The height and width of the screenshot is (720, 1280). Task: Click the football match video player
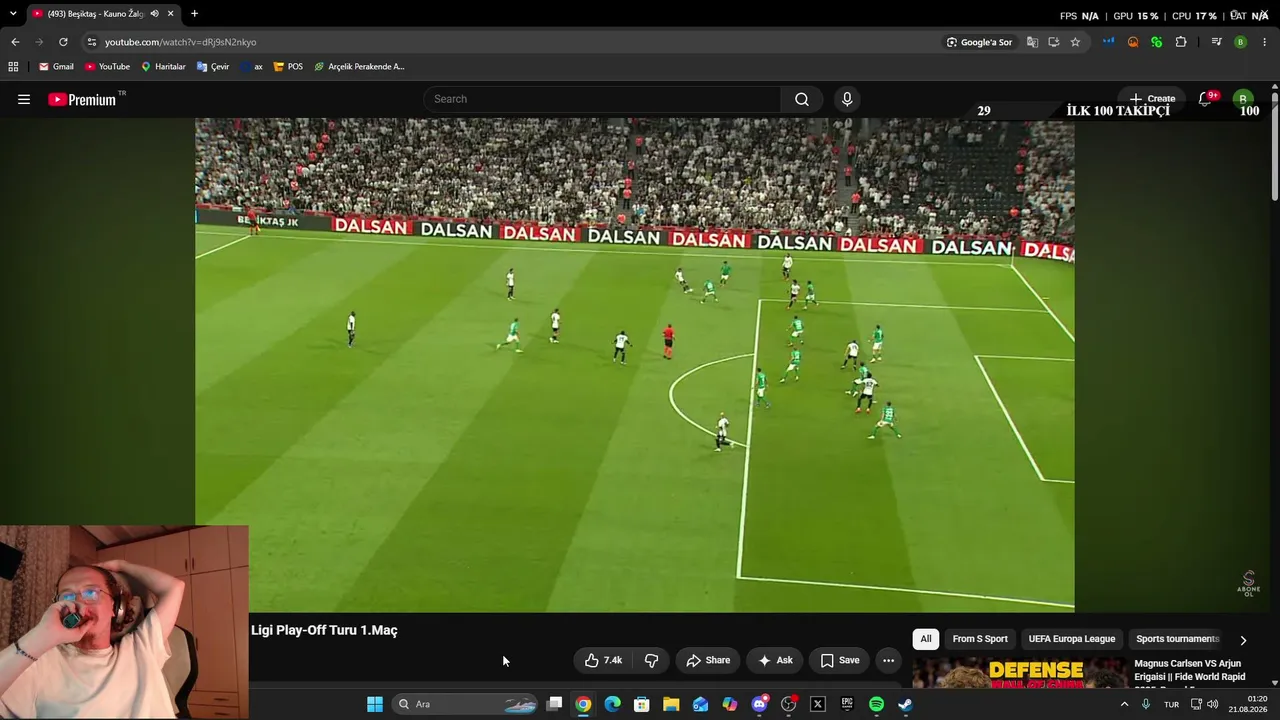click(635, 365)
